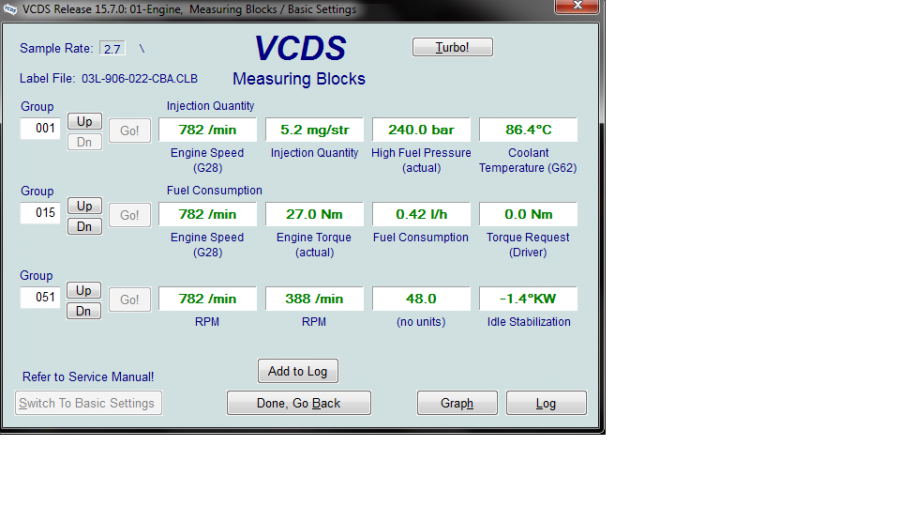Close the VCDS Measuring Blocks window
Viewport: 900px width, 507px height.
click(x=577, y=8)
